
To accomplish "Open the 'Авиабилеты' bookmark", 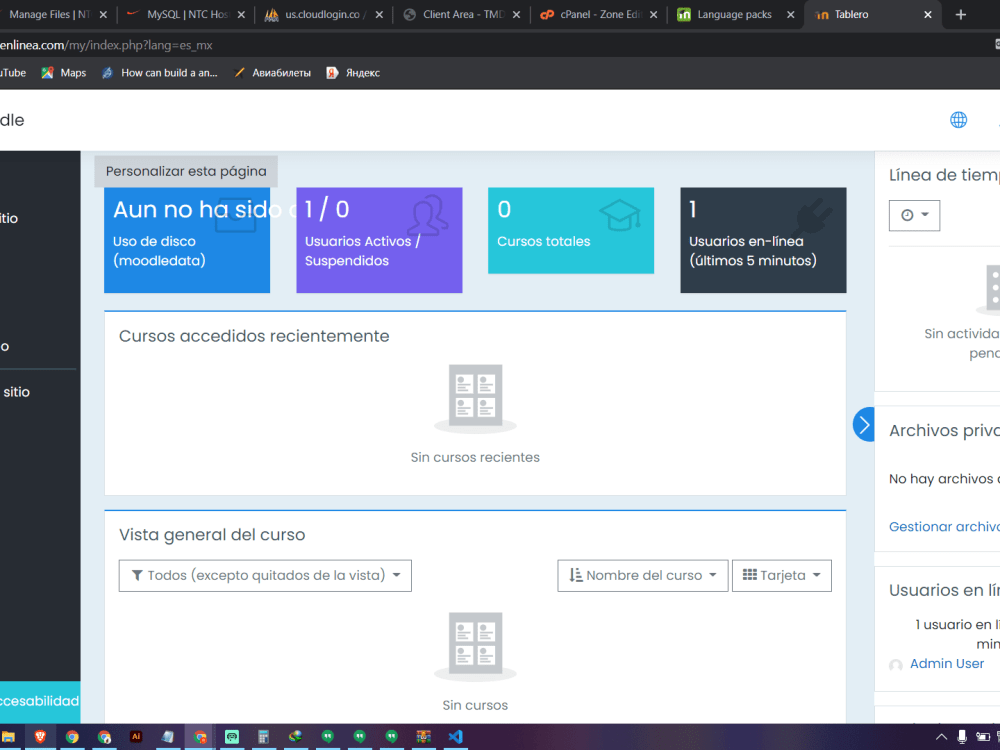I will point(272,73).
